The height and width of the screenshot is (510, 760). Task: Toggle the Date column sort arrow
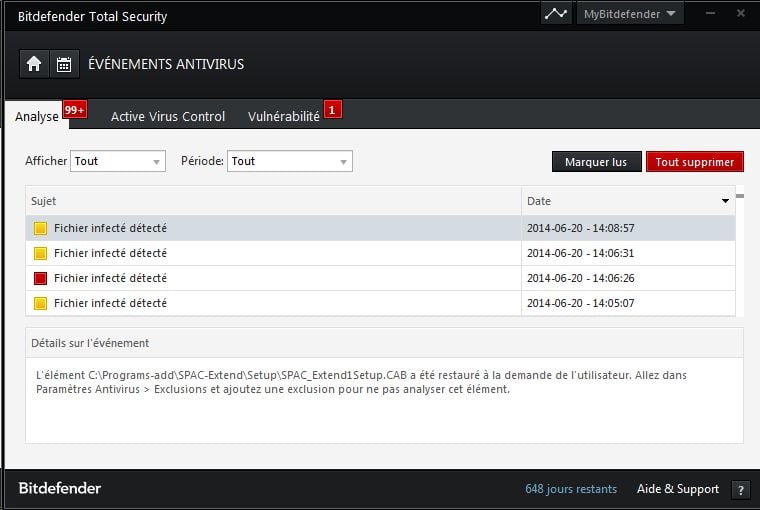[x=725, y=201]
